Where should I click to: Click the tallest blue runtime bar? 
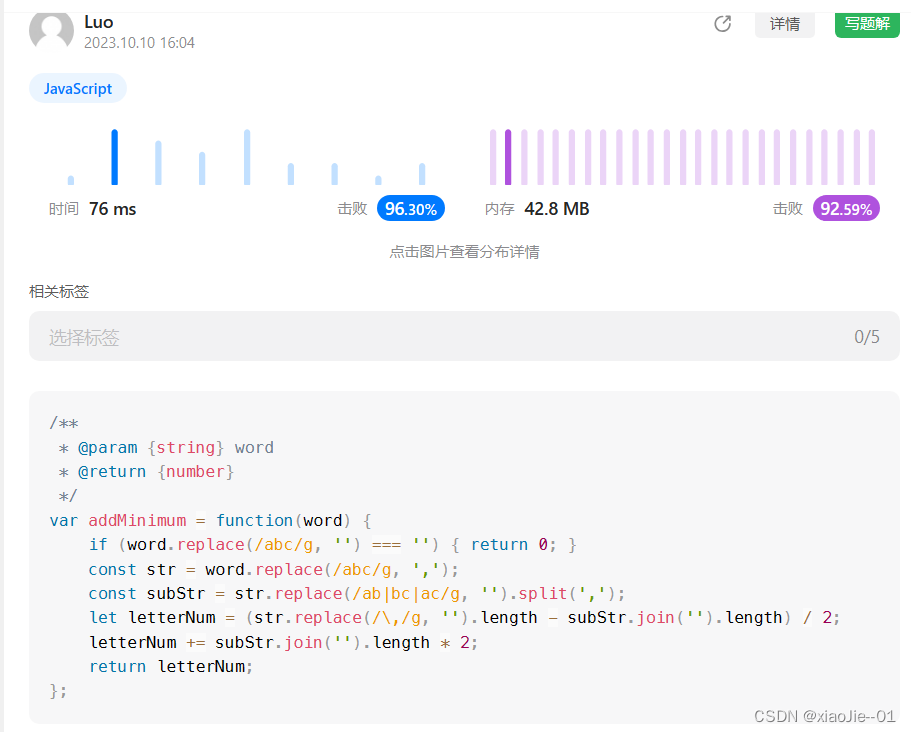114,156
